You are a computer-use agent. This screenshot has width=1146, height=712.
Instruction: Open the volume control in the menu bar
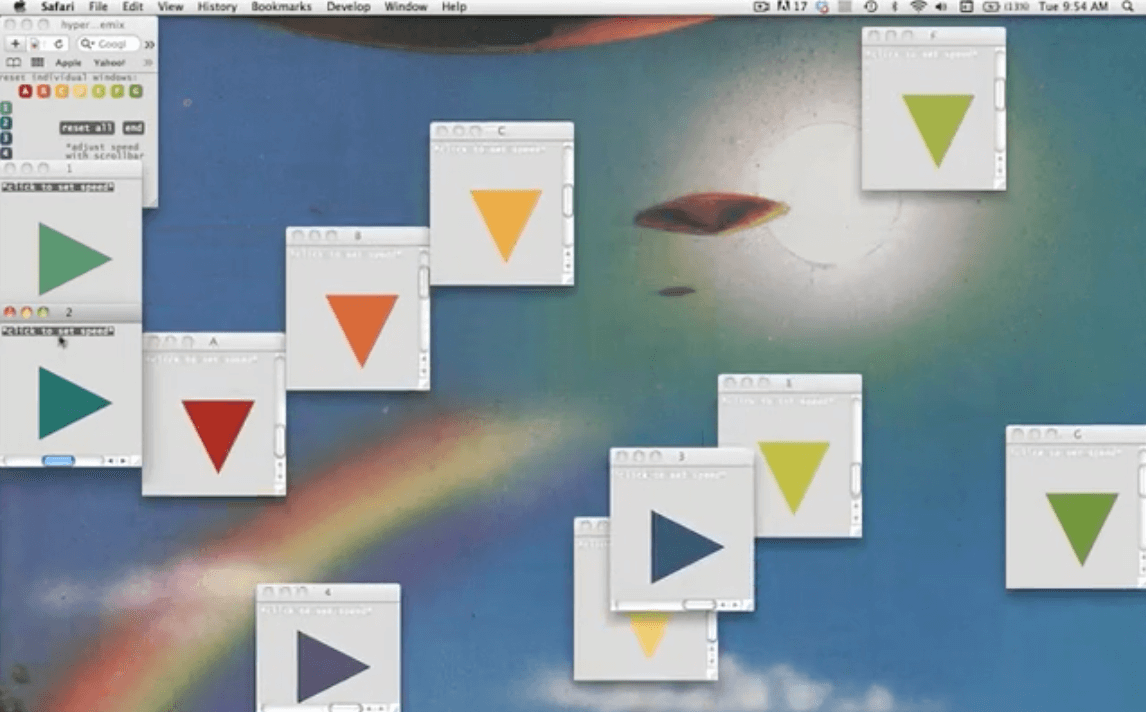941,7
